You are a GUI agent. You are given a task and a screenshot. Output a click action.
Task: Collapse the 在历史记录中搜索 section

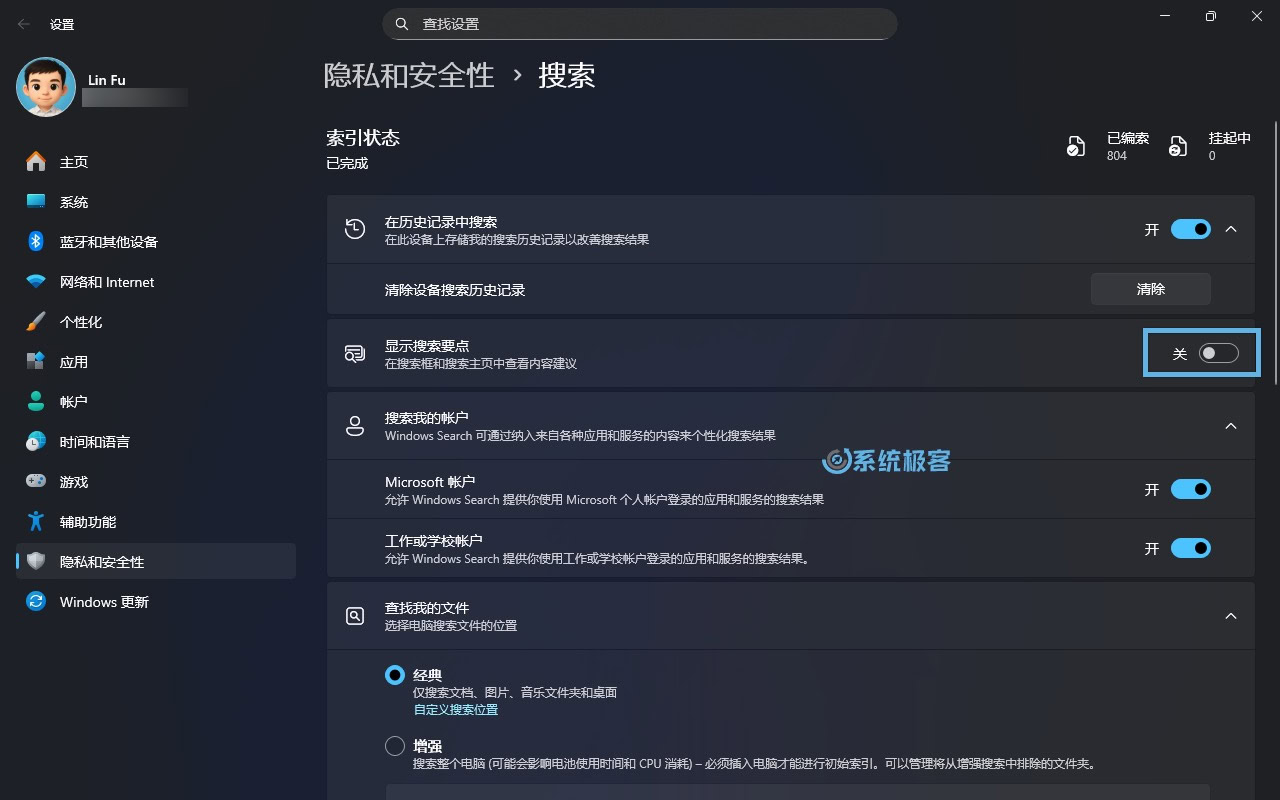tap(1231, 229)
